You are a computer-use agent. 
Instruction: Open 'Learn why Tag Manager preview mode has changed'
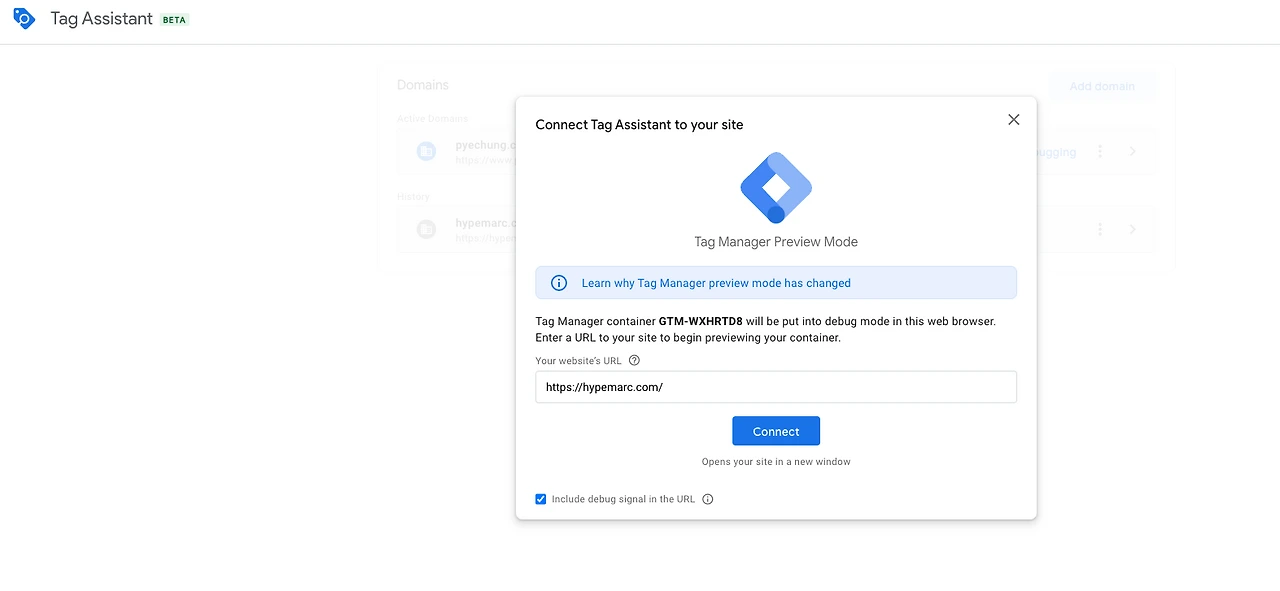pos(716,283)
